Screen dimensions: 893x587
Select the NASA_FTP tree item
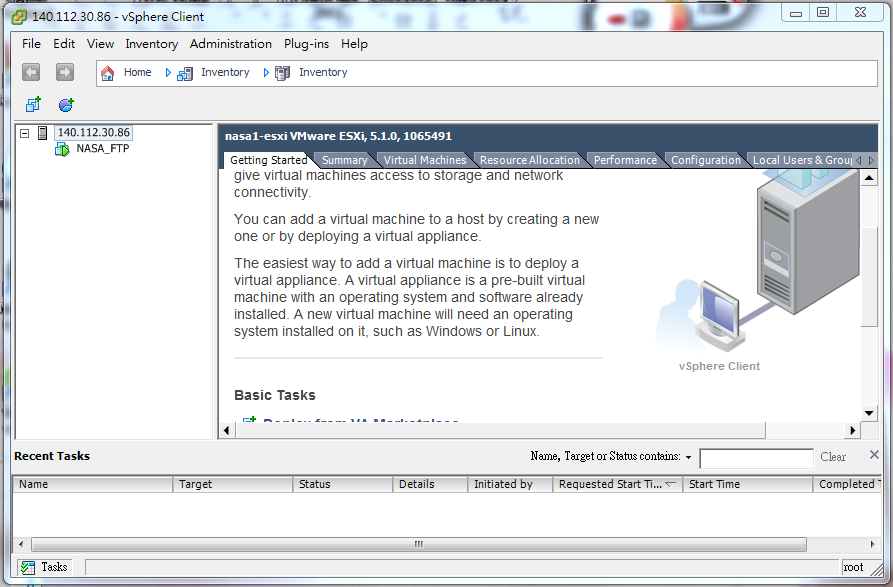103,149
